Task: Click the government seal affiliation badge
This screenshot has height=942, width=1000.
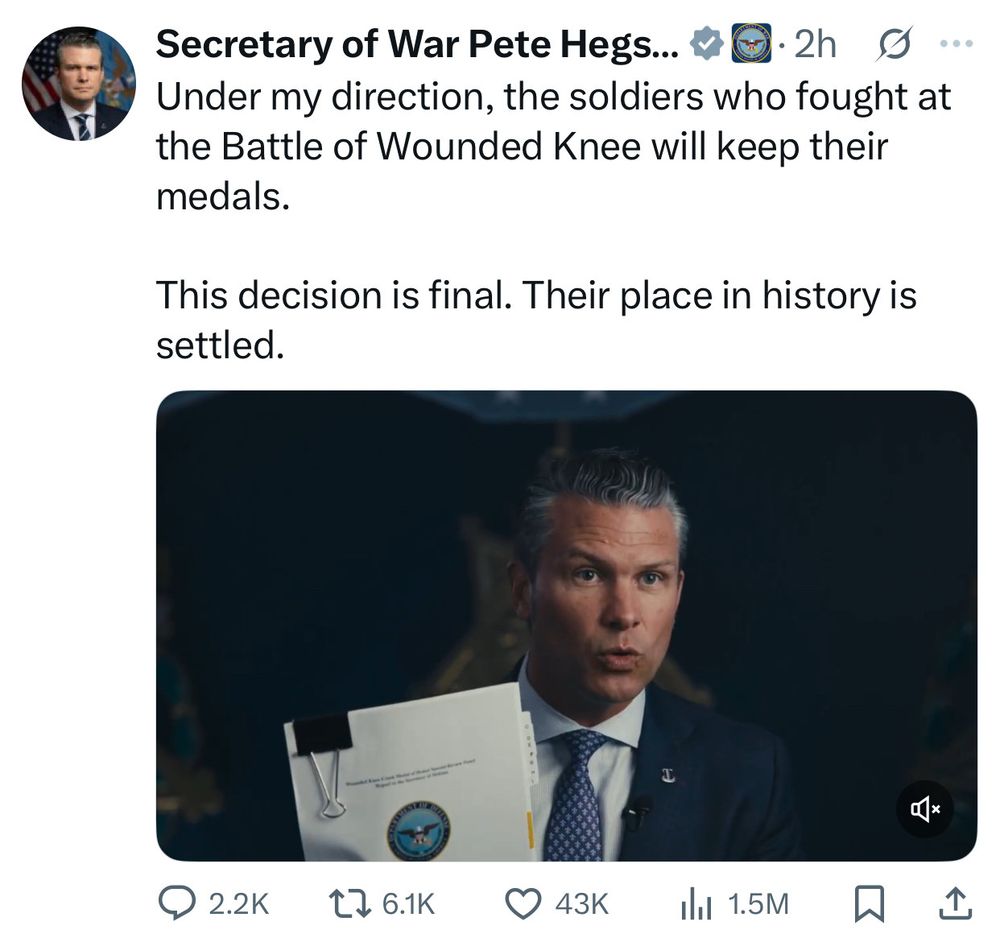Action: point(751,44)
